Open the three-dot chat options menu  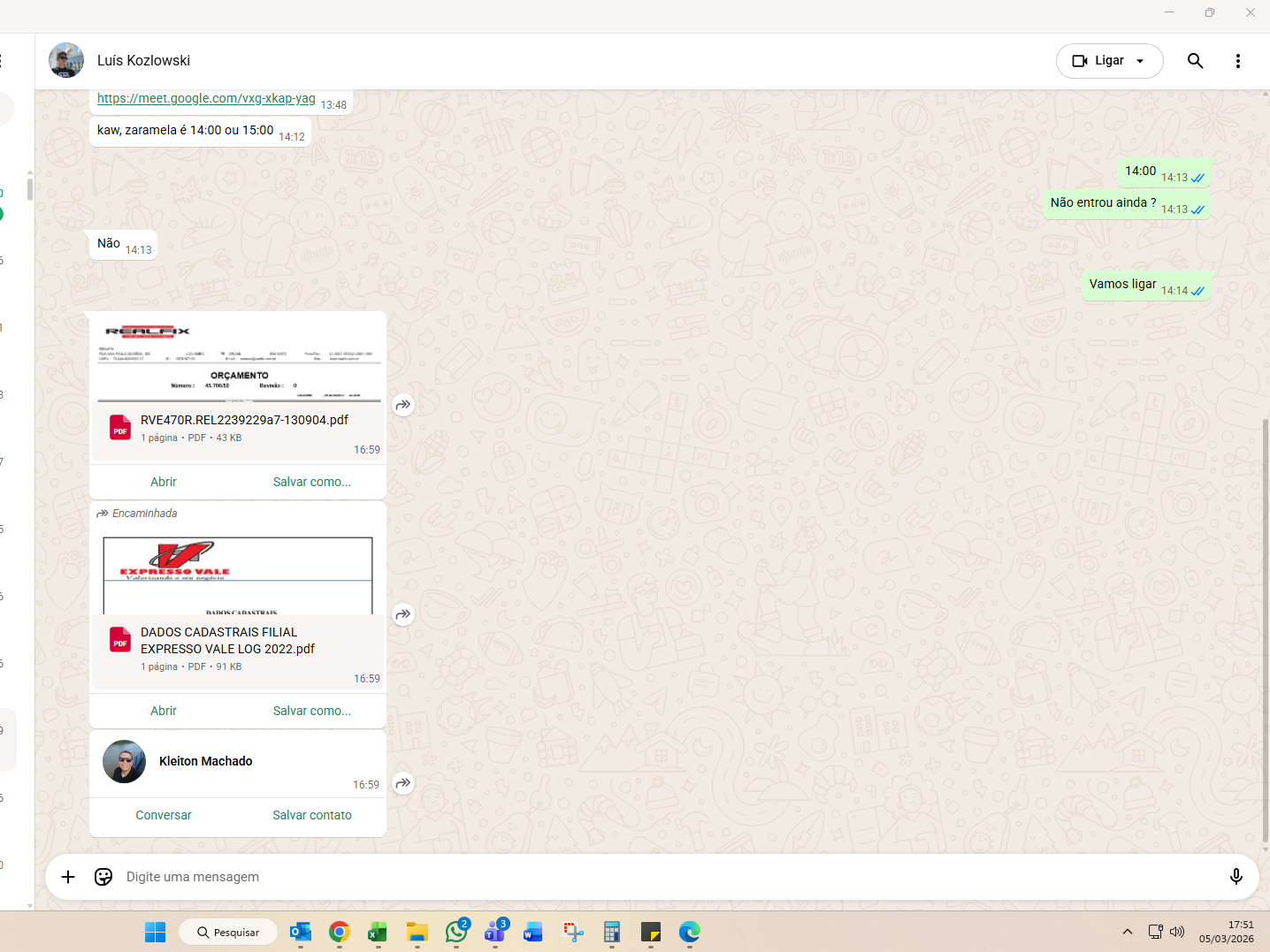tap(1237, 61)
